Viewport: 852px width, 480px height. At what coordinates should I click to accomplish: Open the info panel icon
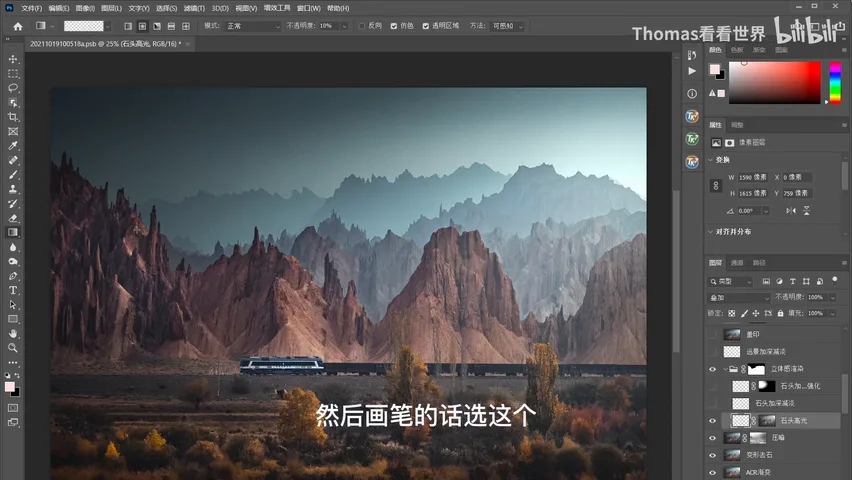[x=692, y=93]
